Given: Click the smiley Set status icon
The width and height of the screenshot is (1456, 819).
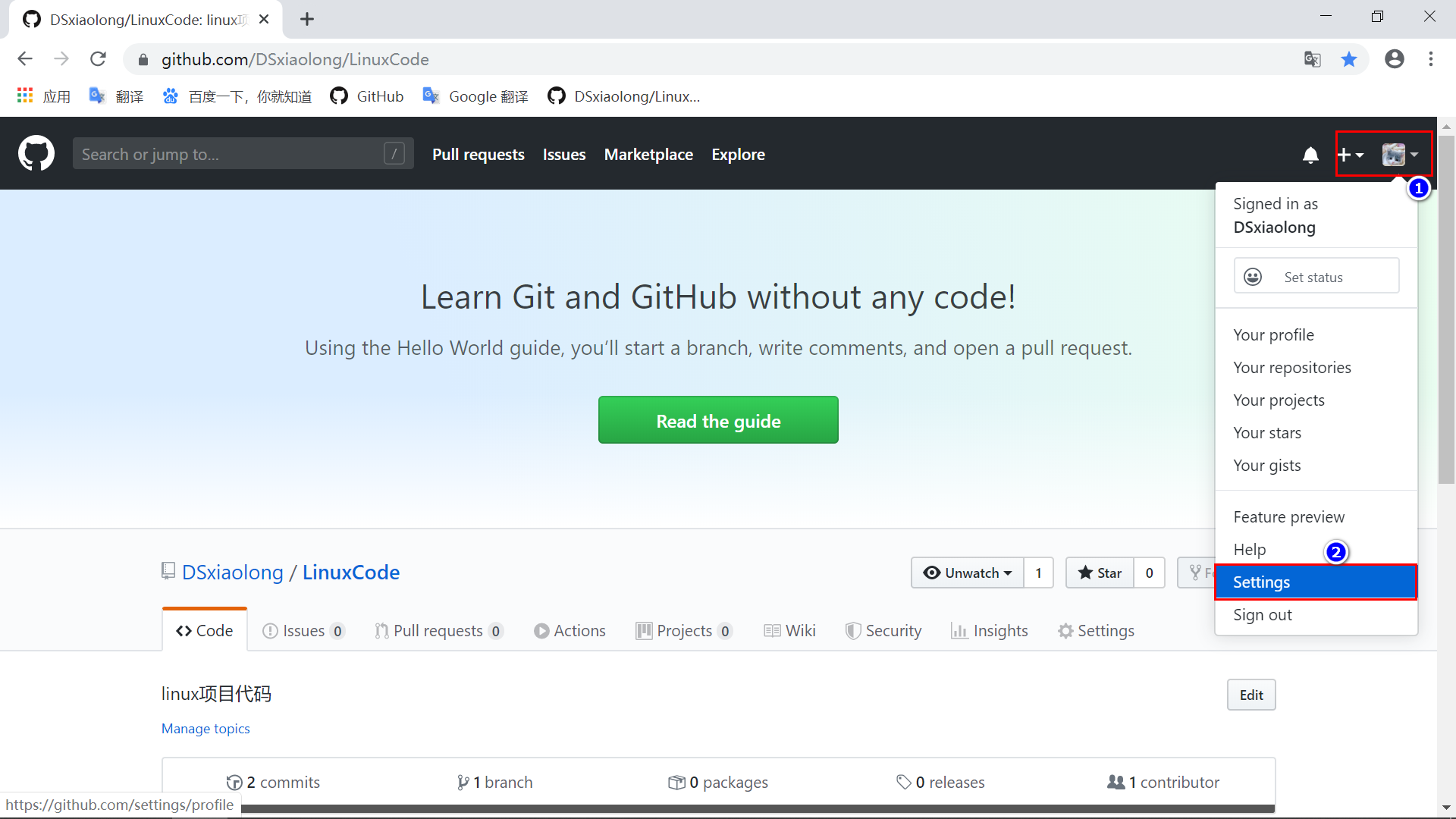Looking at the screenshot, I should tap(1254, 277).
